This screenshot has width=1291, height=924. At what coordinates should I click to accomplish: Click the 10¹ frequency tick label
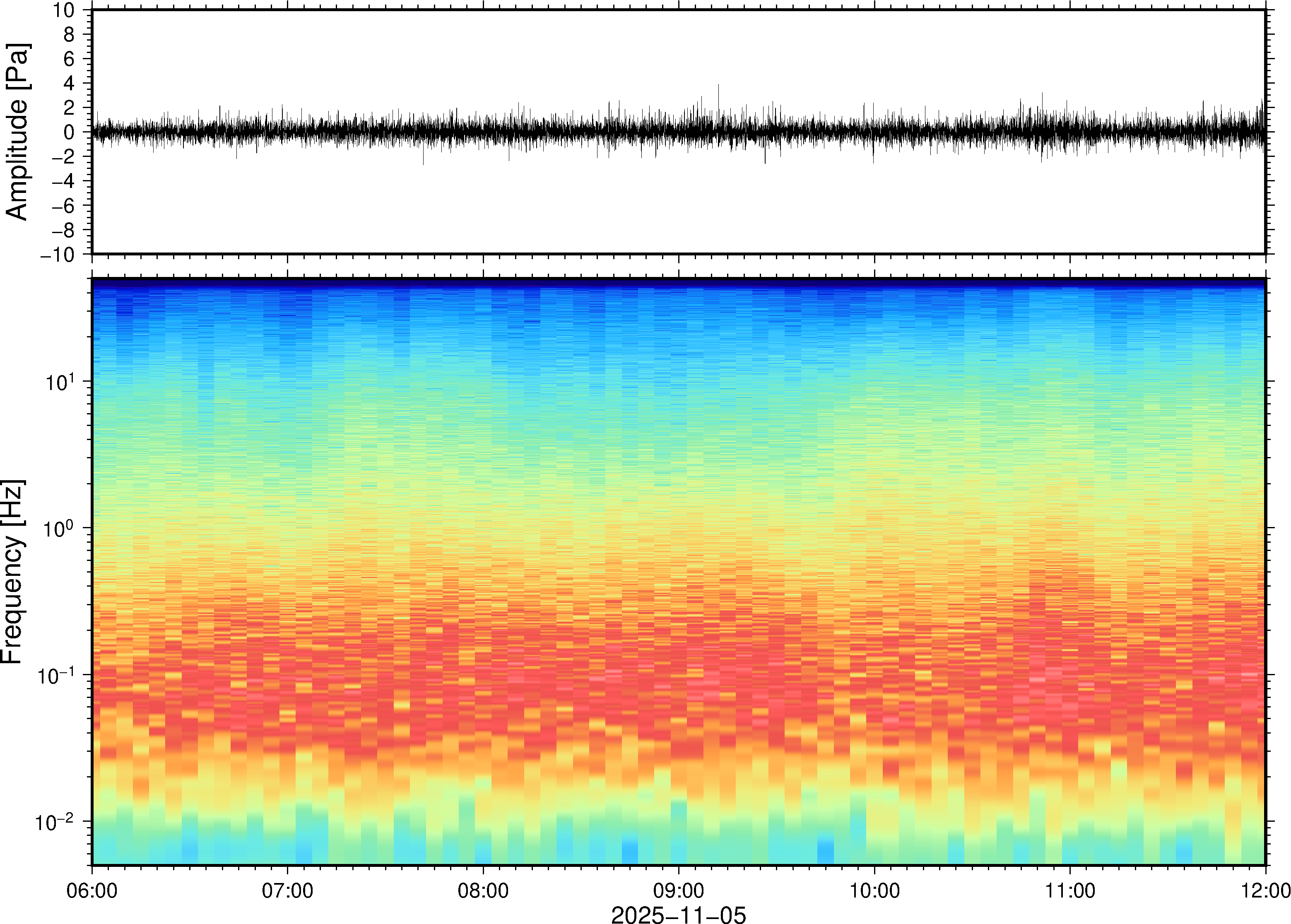click(x=60, y=382)
